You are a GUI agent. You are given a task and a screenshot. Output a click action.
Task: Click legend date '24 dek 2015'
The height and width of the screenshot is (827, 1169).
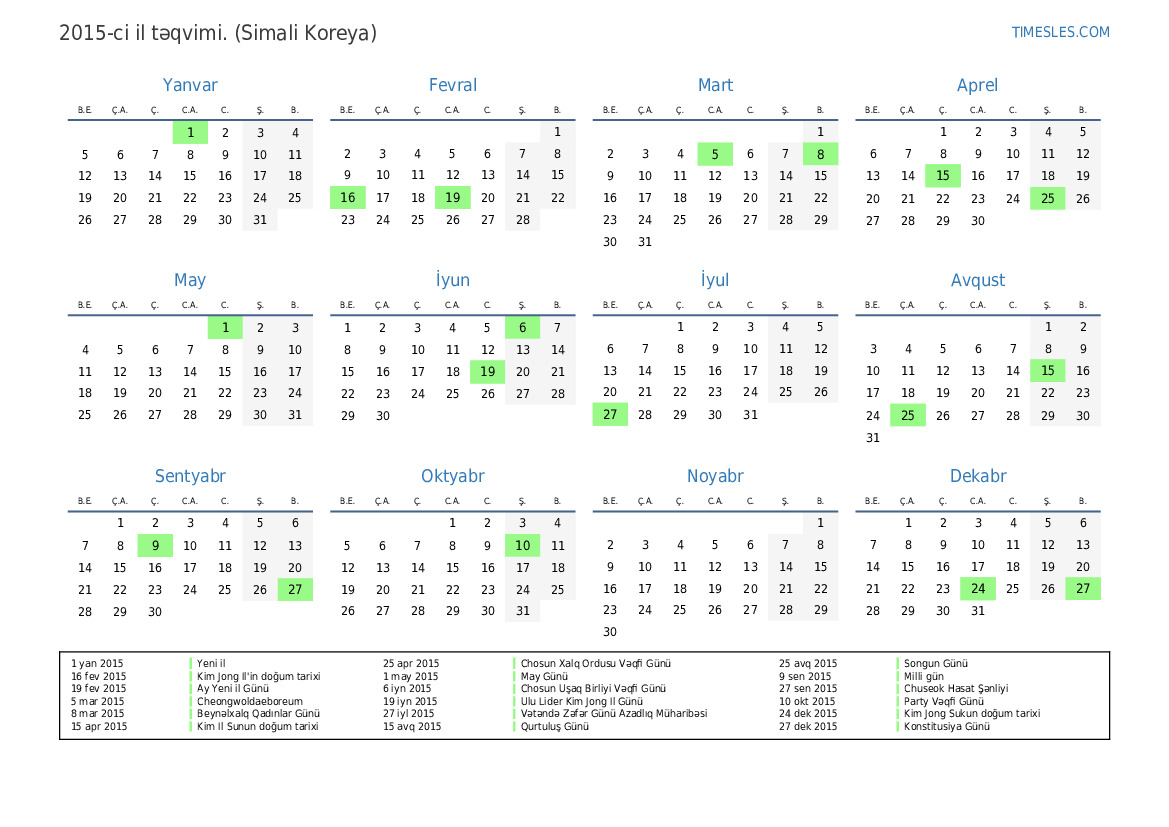(x=808, y=714)
